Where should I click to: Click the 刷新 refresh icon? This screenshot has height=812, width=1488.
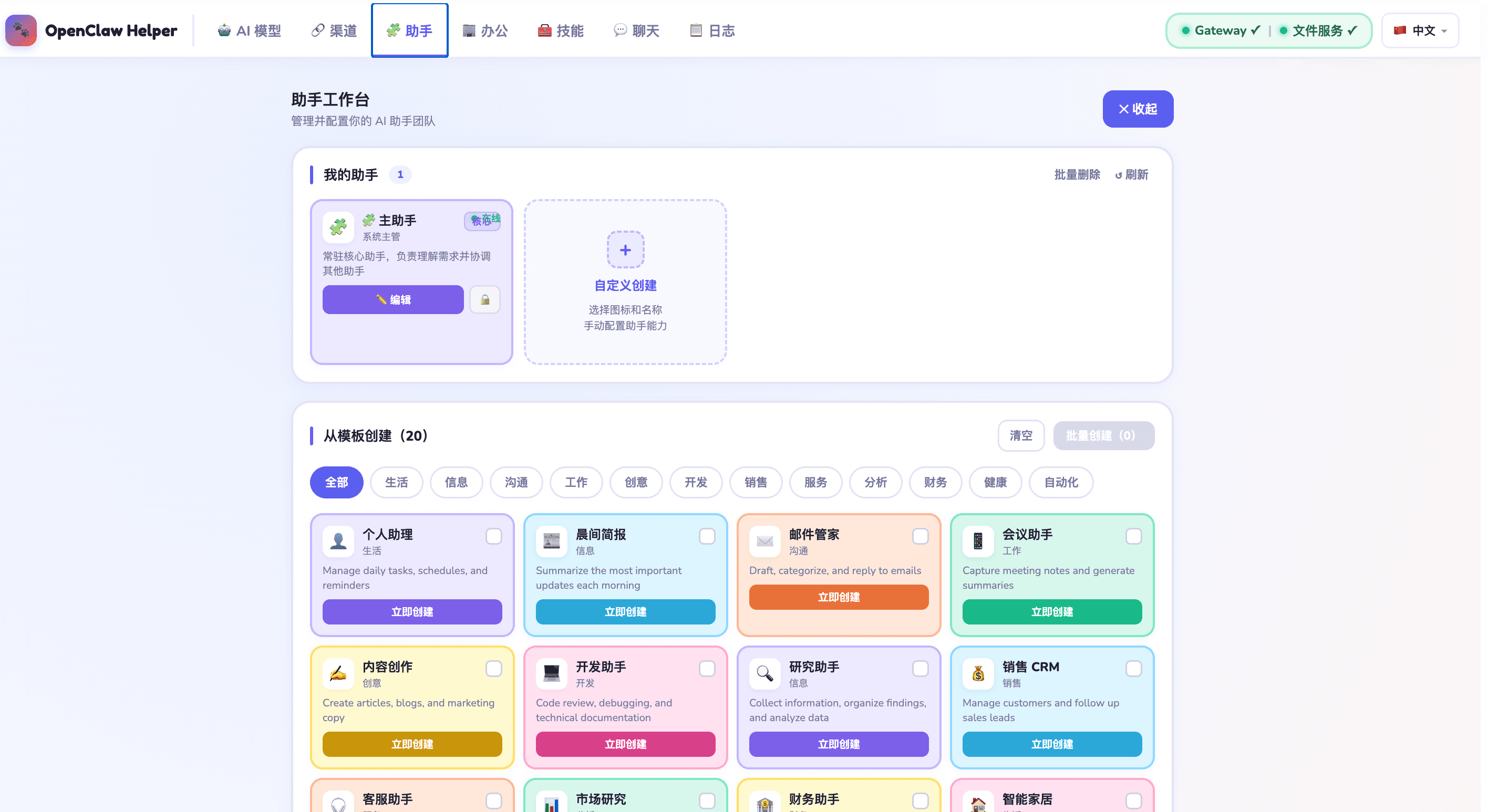1120,174
